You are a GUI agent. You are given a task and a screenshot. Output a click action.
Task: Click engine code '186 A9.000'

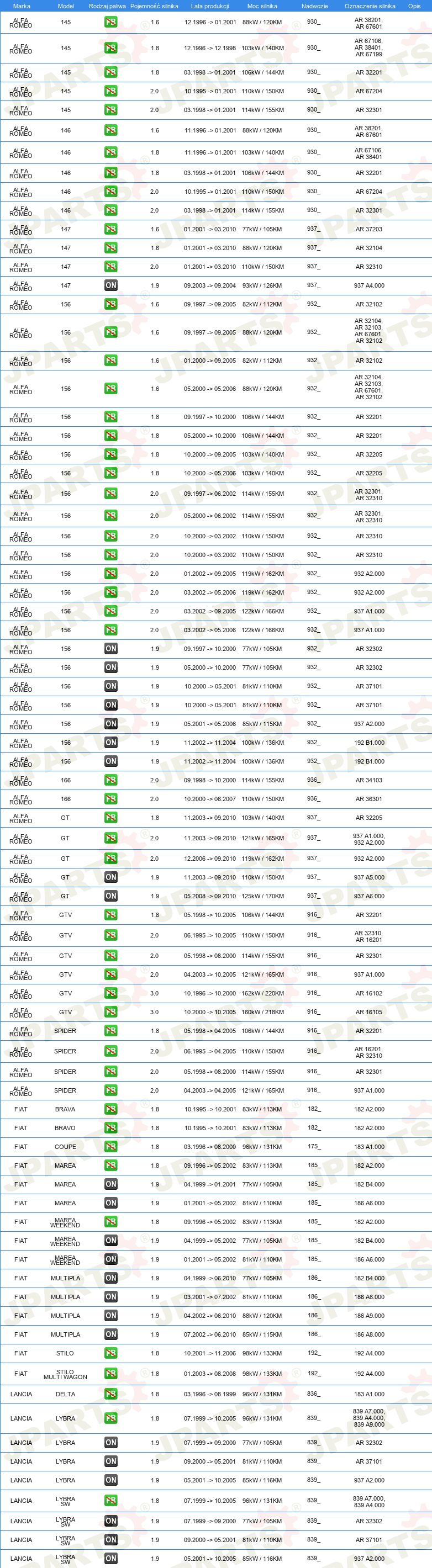pyautogui.click(x=369, y=1315)
